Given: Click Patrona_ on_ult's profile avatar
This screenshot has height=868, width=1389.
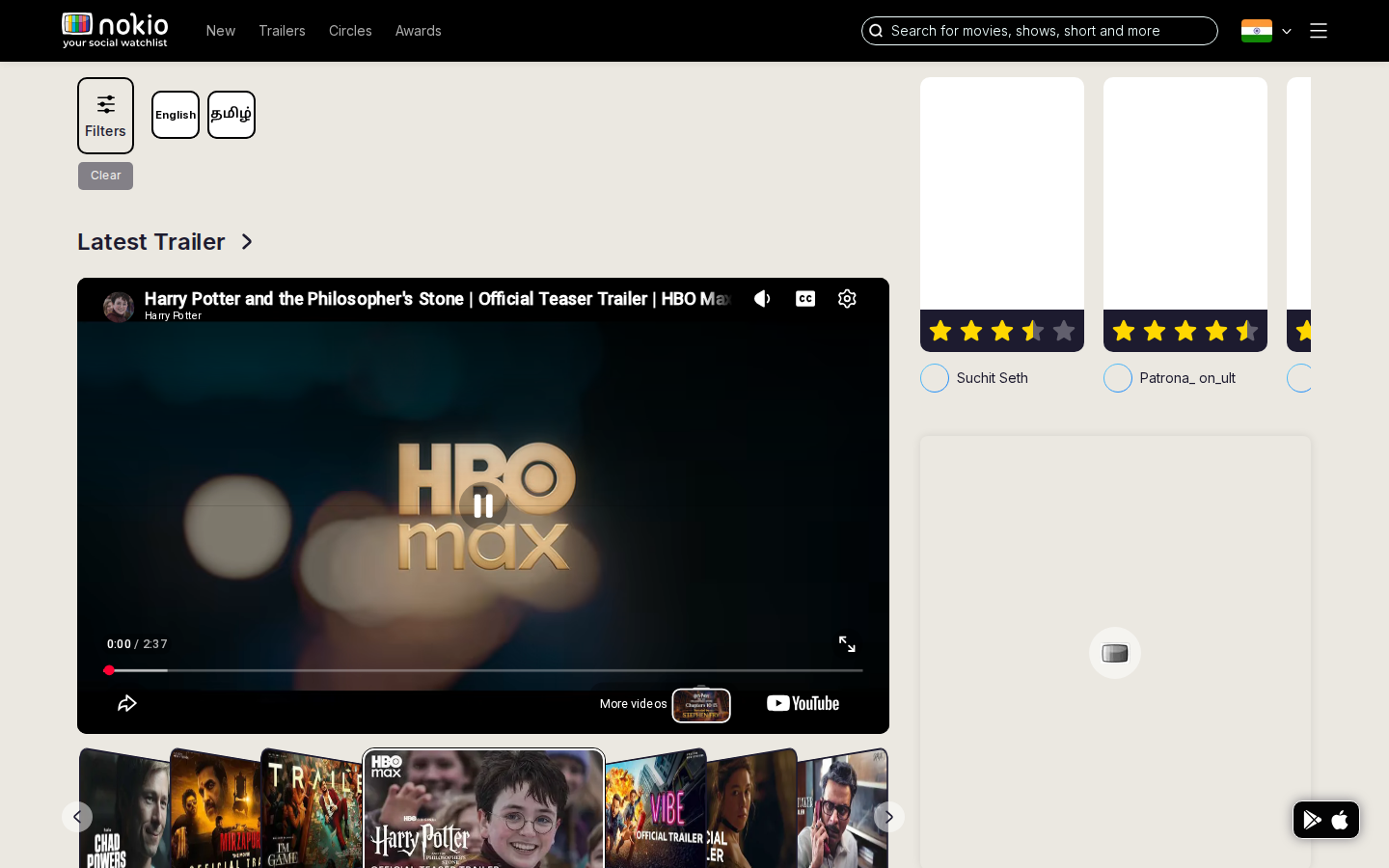Looking at the screenshot, I should coord(1118,378).
